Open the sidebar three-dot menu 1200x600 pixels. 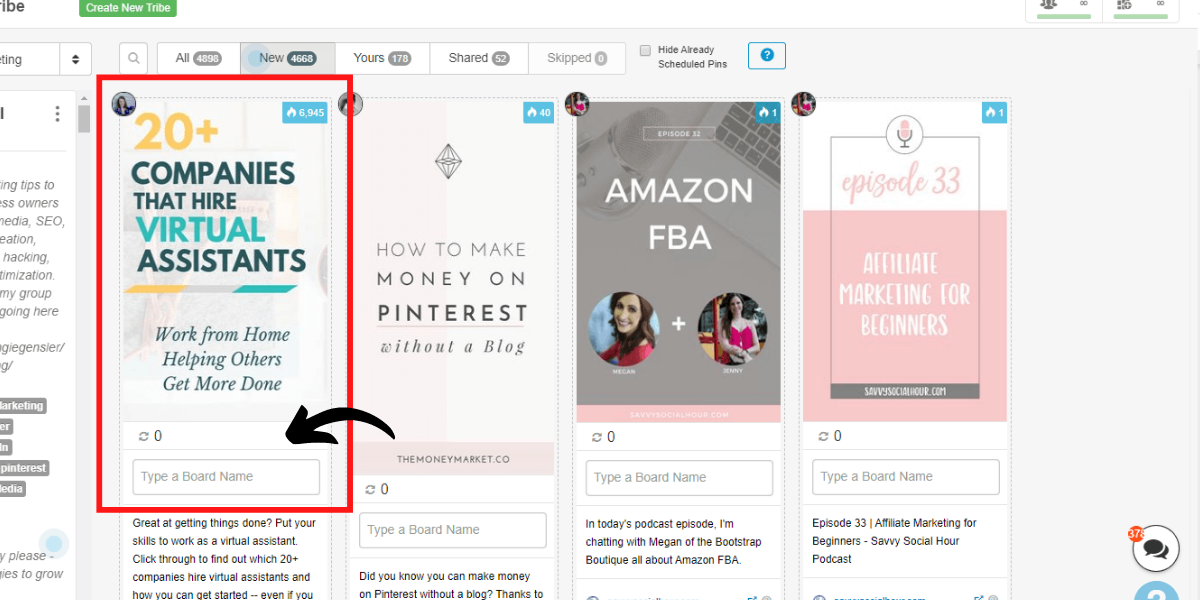(58, 114)
